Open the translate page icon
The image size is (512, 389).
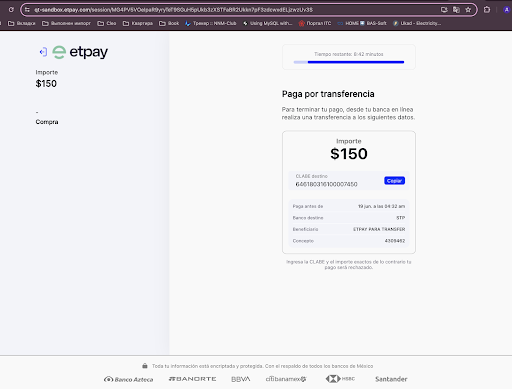click(456, 10)
